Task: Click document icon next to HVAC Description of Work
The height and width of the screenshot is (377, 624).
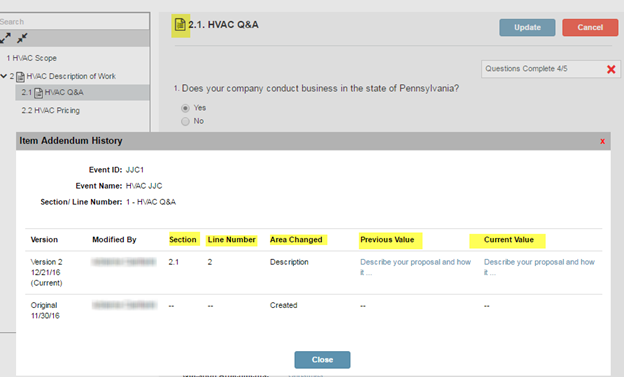Action: click(x=20, y=76)
